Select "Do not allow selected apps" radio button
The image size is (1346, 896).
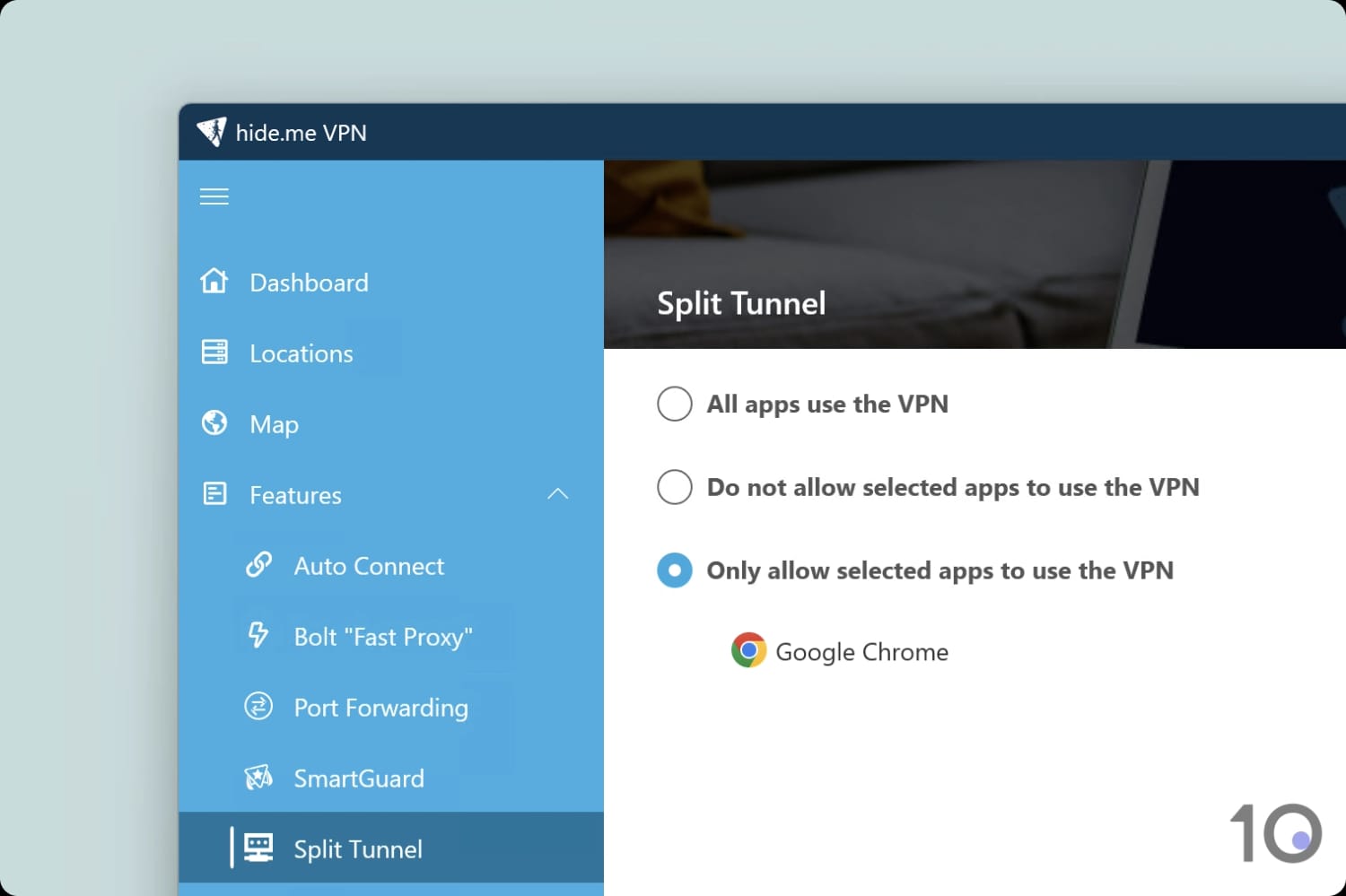[x=675, y=487]
